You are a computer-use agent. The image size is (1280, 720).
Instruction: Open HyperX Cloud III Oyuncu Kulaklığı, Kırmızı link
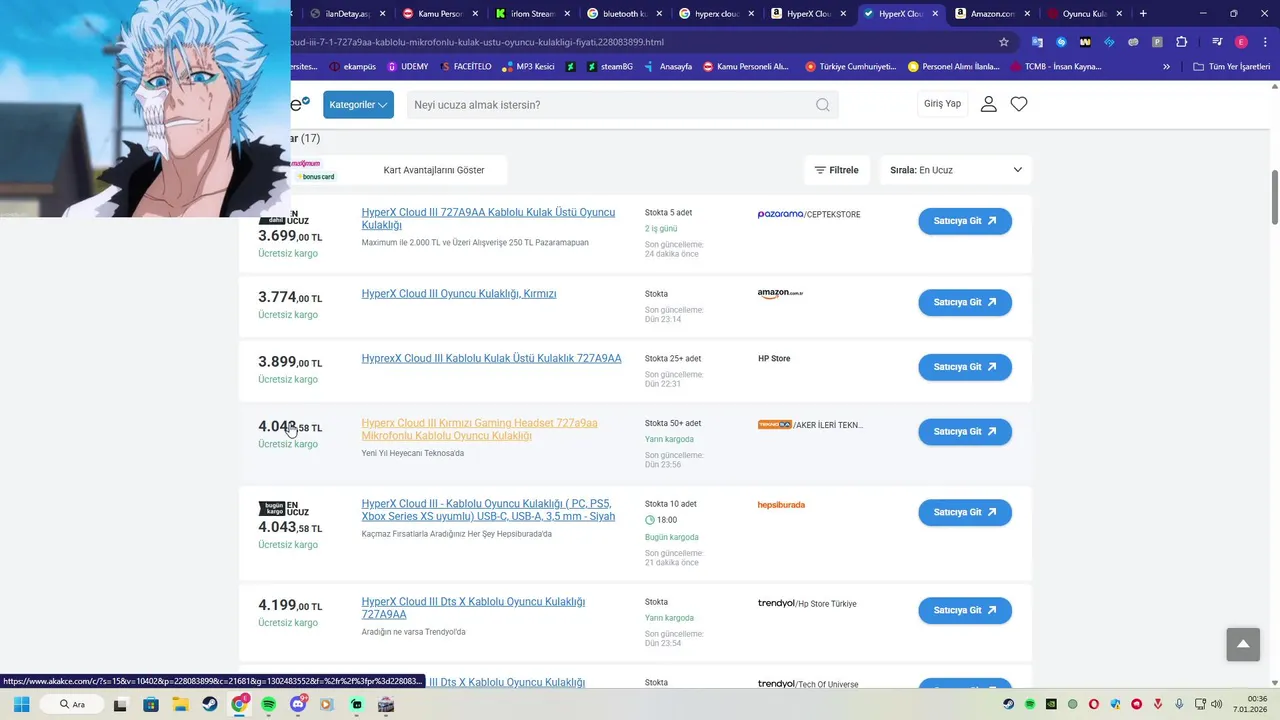pyautogui.click(x=459, y=294)
